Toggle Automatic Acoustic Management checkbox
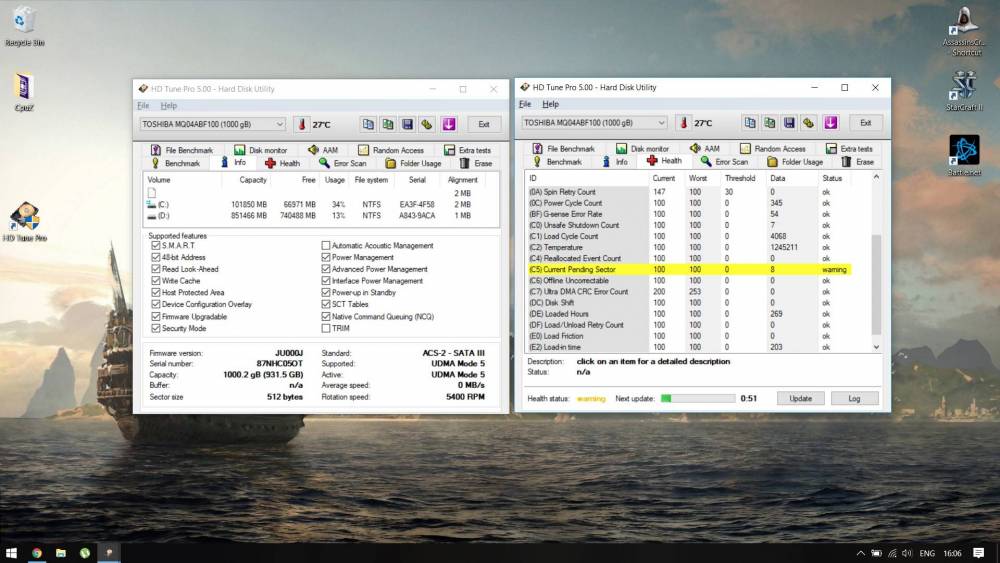The height and width of the screenshot is (563, 1000). pos(326,245)
